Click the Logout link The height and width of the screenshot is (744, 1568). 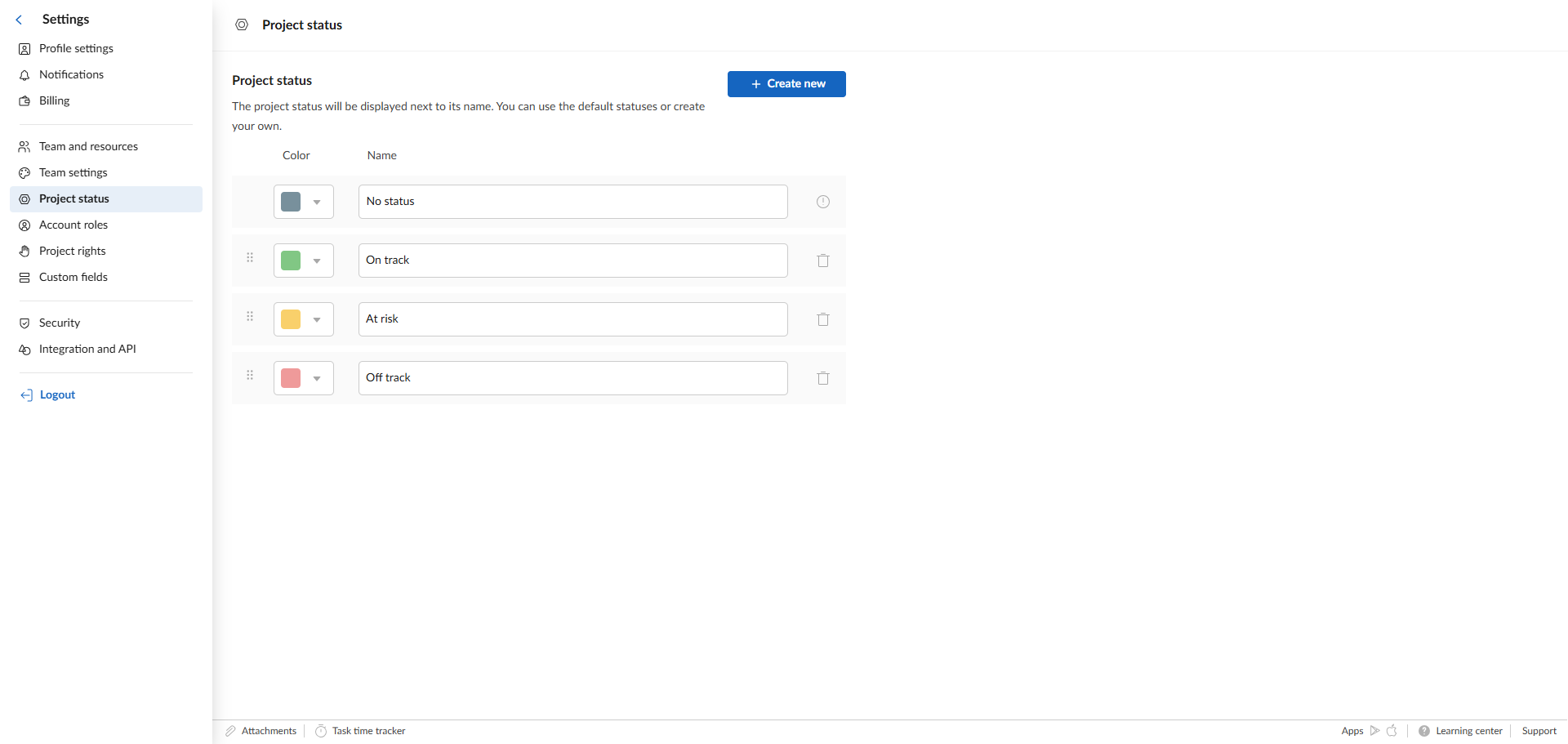coord(57,395)
